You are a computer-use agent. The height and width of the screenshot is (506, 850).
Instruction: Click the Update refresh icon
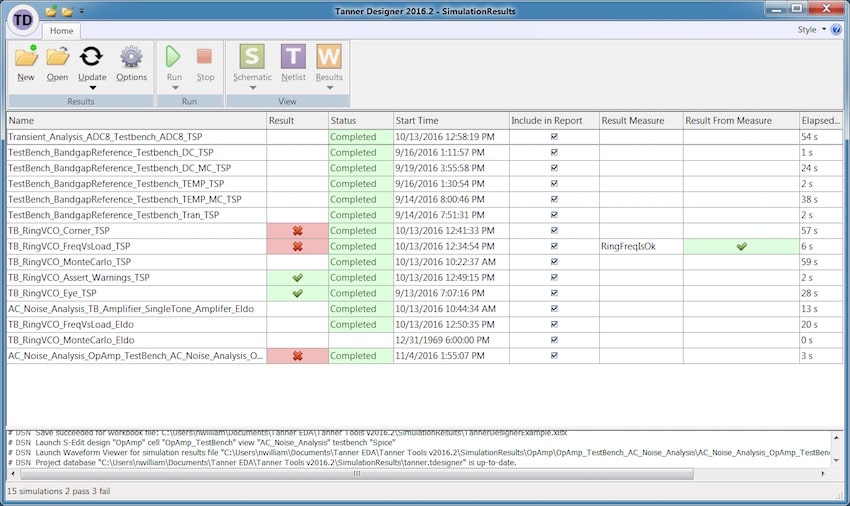pos(92,56)
